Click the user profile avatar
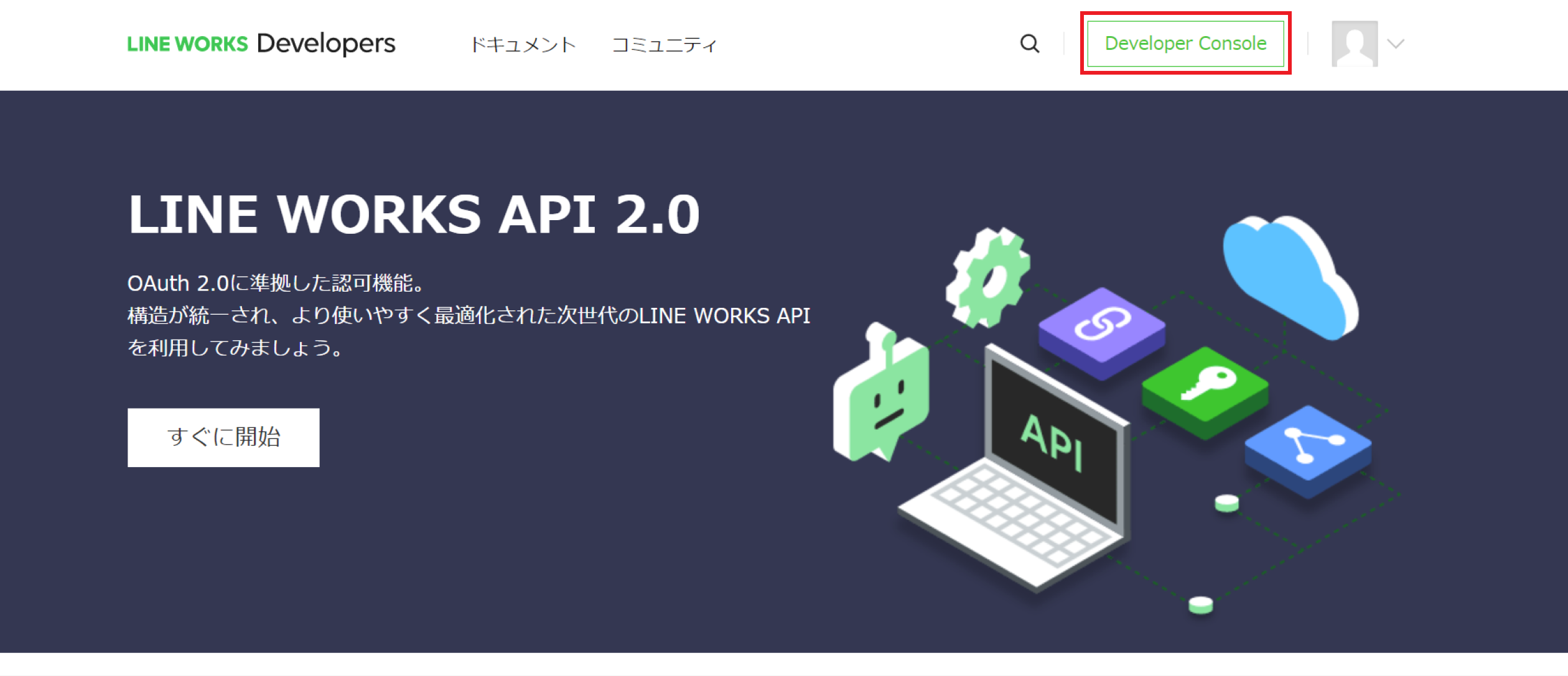 pyautogui.click(x=1354, y=44)
